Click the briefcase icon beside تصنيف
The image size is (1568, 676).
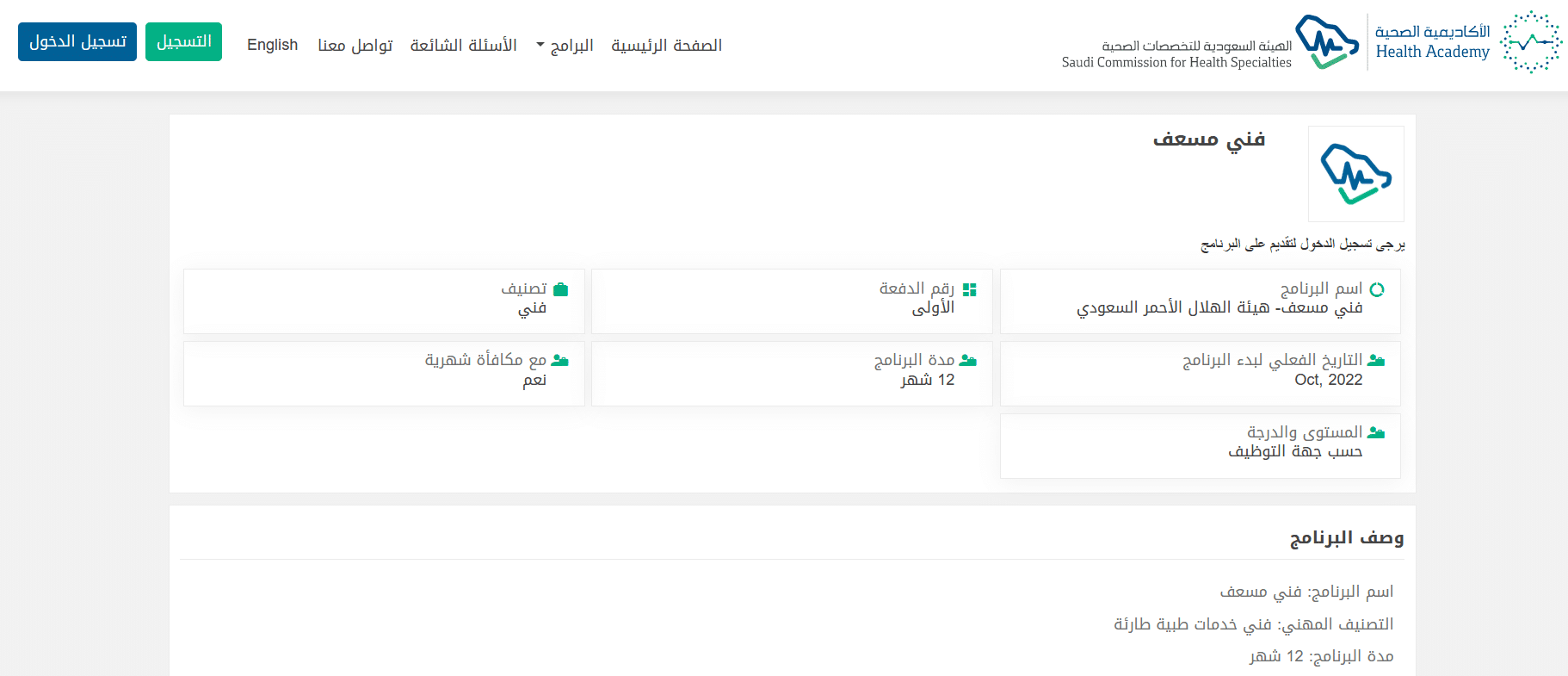(560, 289)
